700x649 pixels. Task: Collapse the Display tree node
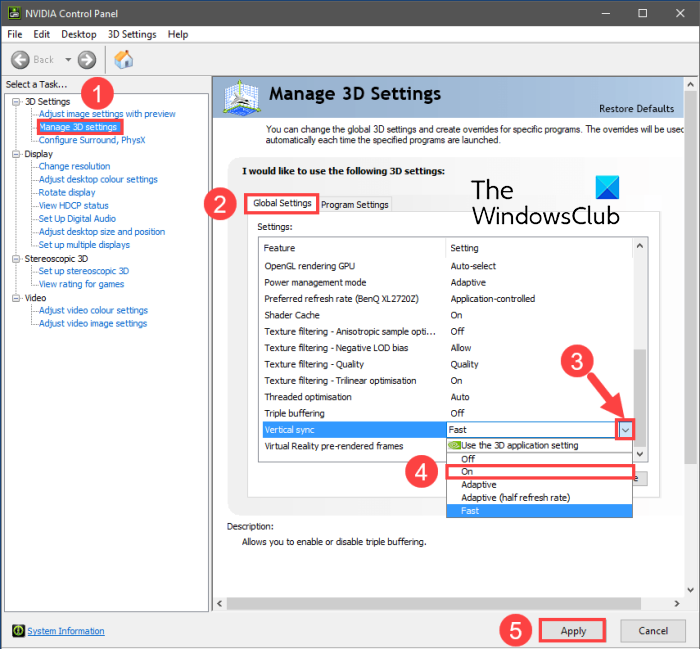click(x=16, y=154)
